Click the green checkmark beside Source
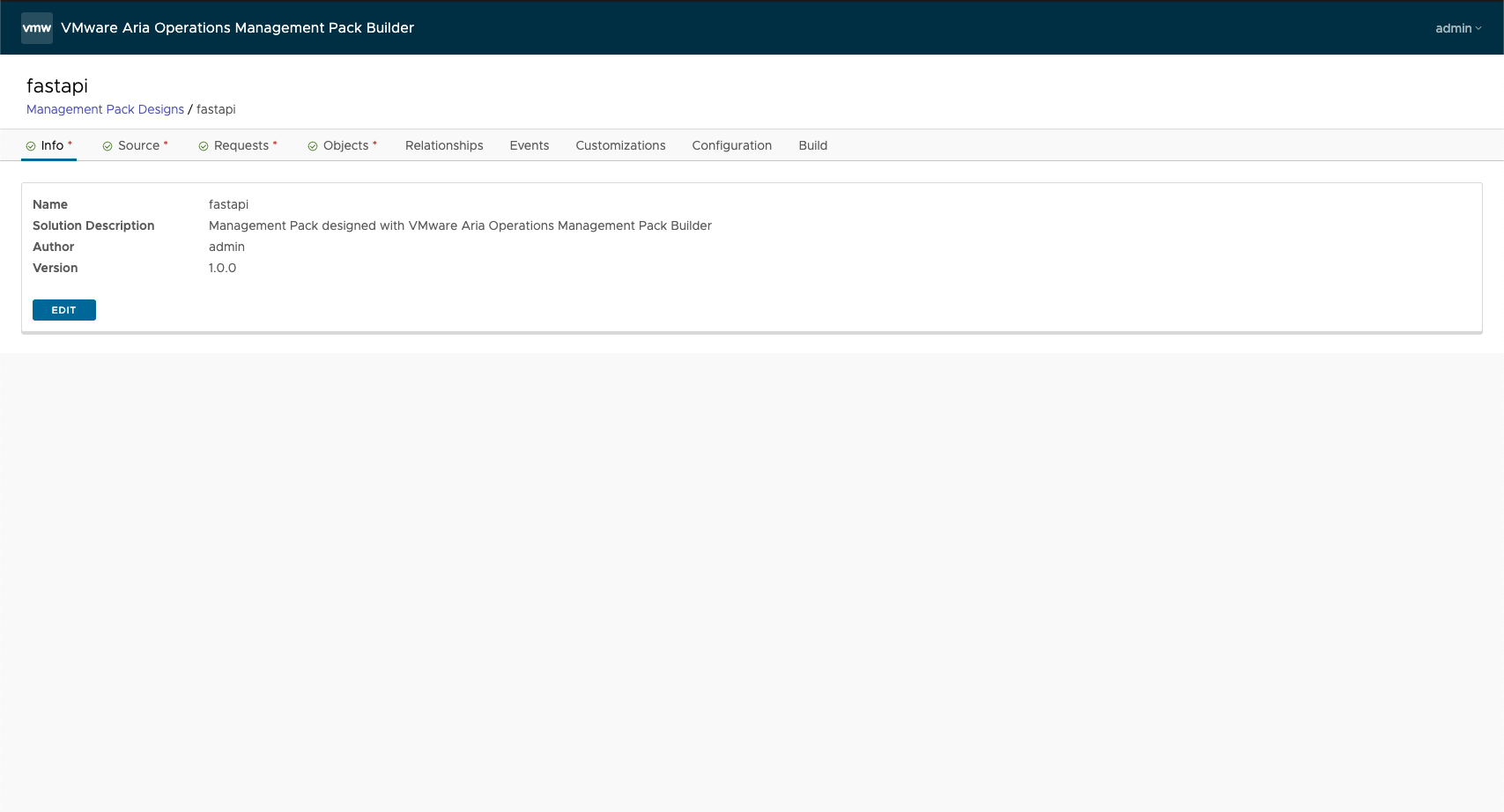Viewport: 1504px width, 812px height. 107,146
